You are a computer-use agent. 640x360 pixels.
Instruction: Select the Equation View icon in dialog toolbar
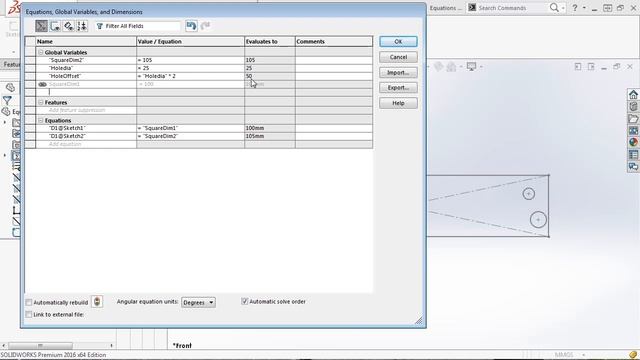point(42,26)
